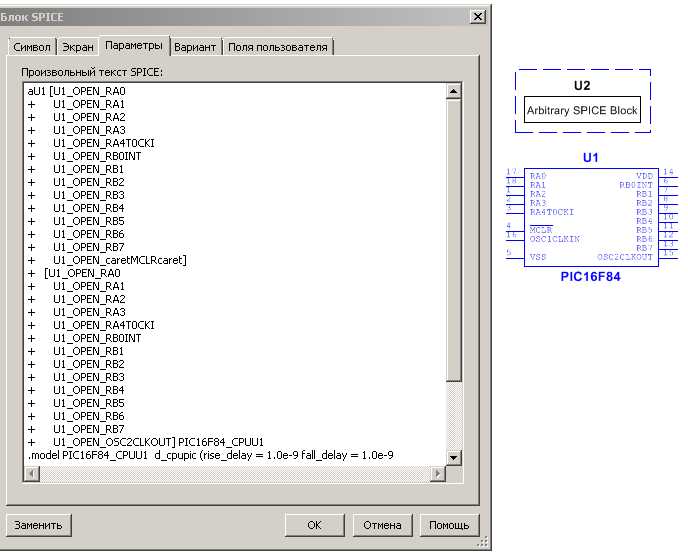Image resolution: width=688 pixels, height=553 pixels.
Task: Click the MCLR pin on U1
Action: (x=541, y=230)
